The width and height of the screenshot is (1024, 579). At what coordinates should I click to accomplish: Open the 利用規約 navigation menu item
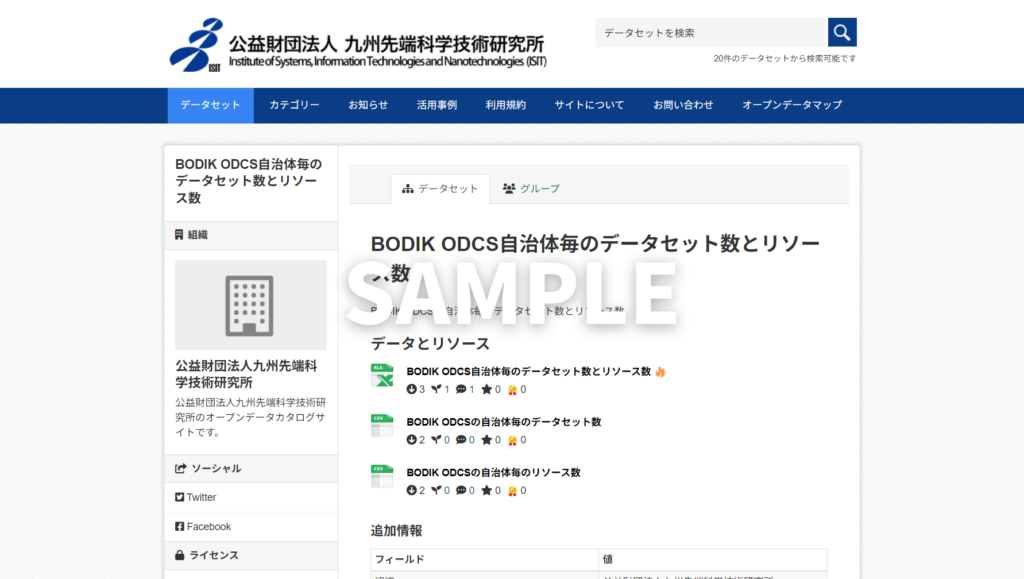point(505,105)
